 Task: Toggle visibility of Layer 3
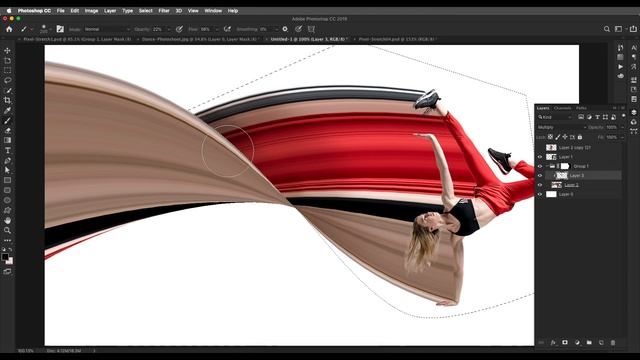pos(540,176)
